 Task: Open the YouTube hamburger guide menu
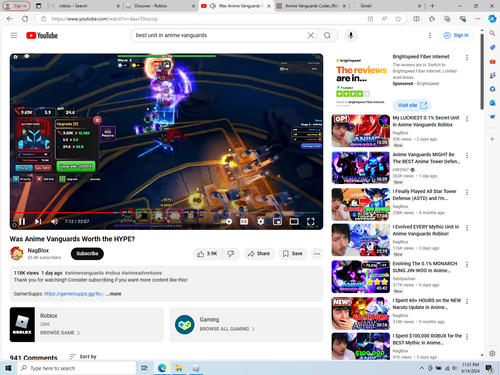[x=14, y=35]
